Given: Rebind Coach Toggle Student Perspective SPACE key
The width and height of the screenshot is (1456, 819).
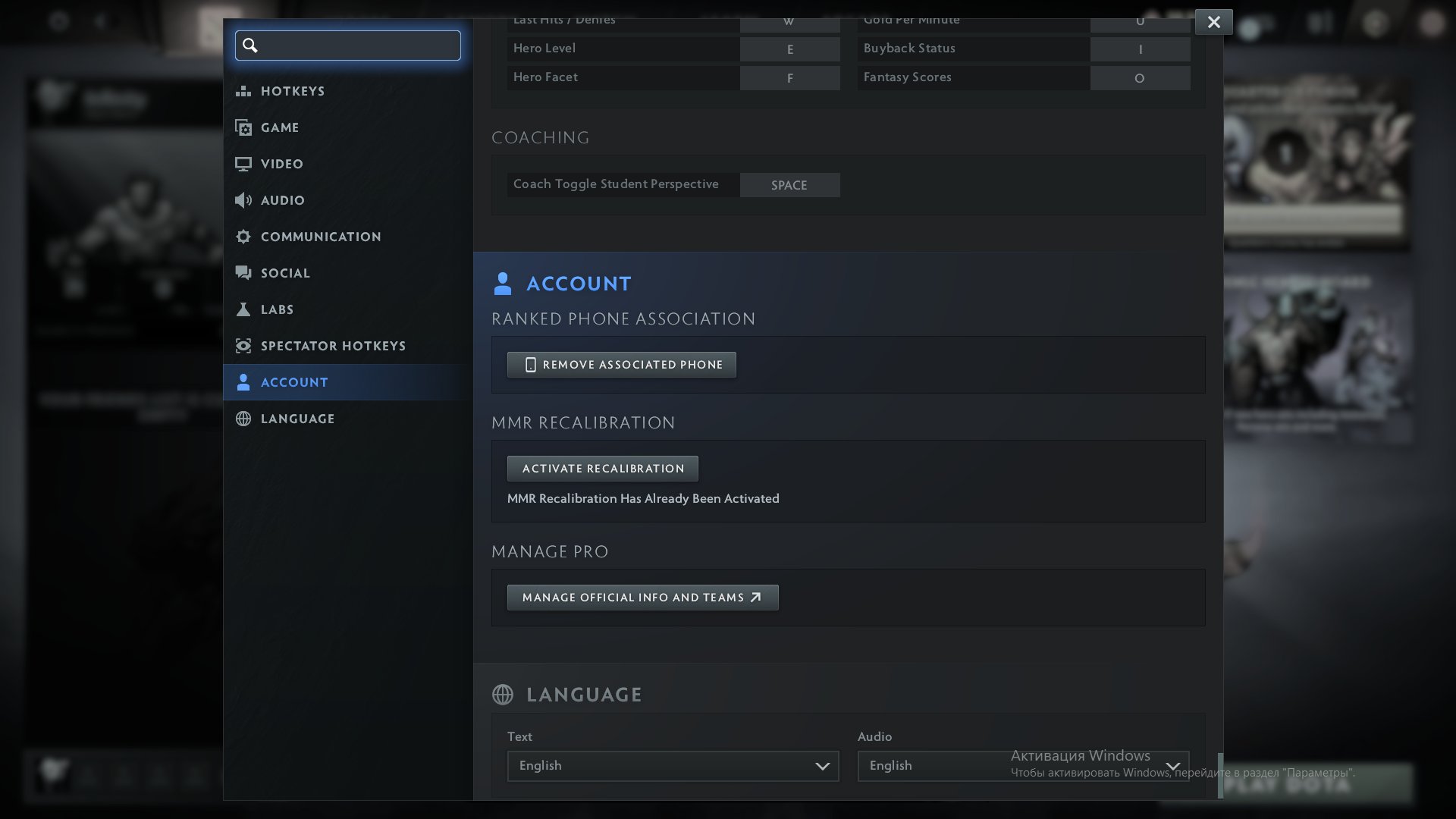Looking at the screenshot, I should (789, 185).
